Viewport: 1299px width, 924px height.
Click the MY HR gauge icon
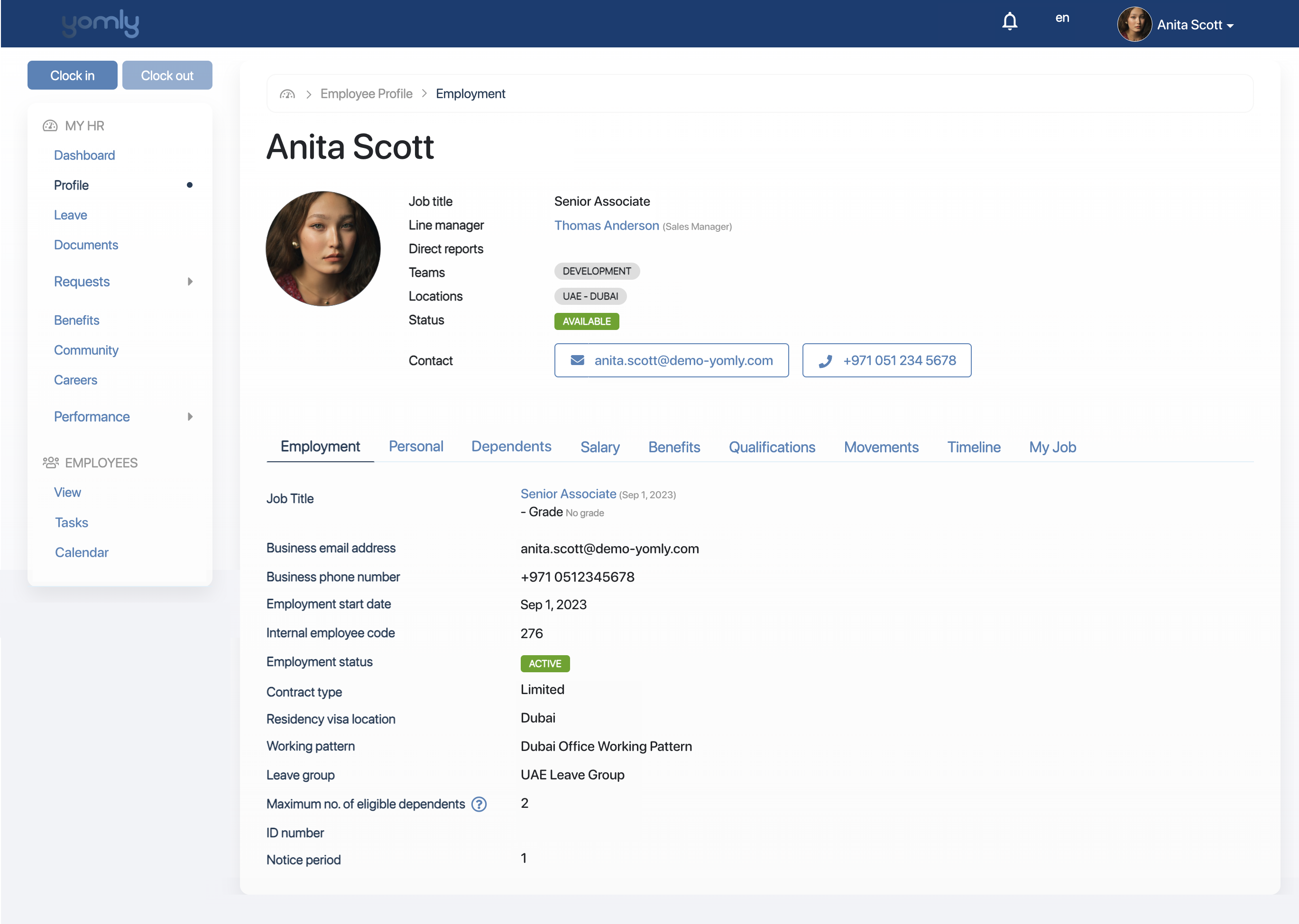click(x=50, y=126)
